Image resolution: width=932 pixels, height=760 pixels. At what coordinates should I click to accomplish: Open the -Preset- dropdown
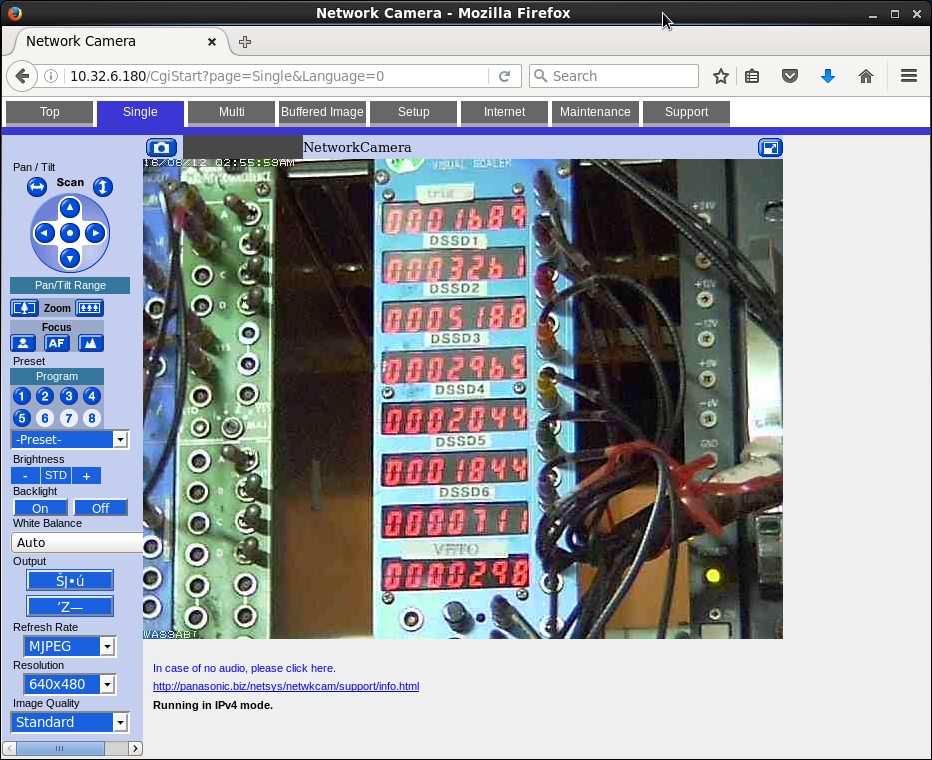[x=70, y=440]
